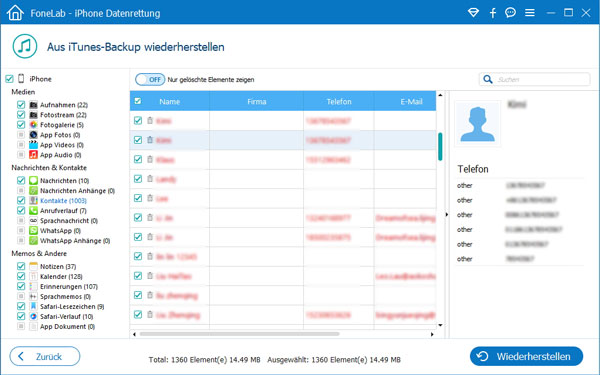
Task: Select the App Audio music icon
Action: click(x=33, y=155)
